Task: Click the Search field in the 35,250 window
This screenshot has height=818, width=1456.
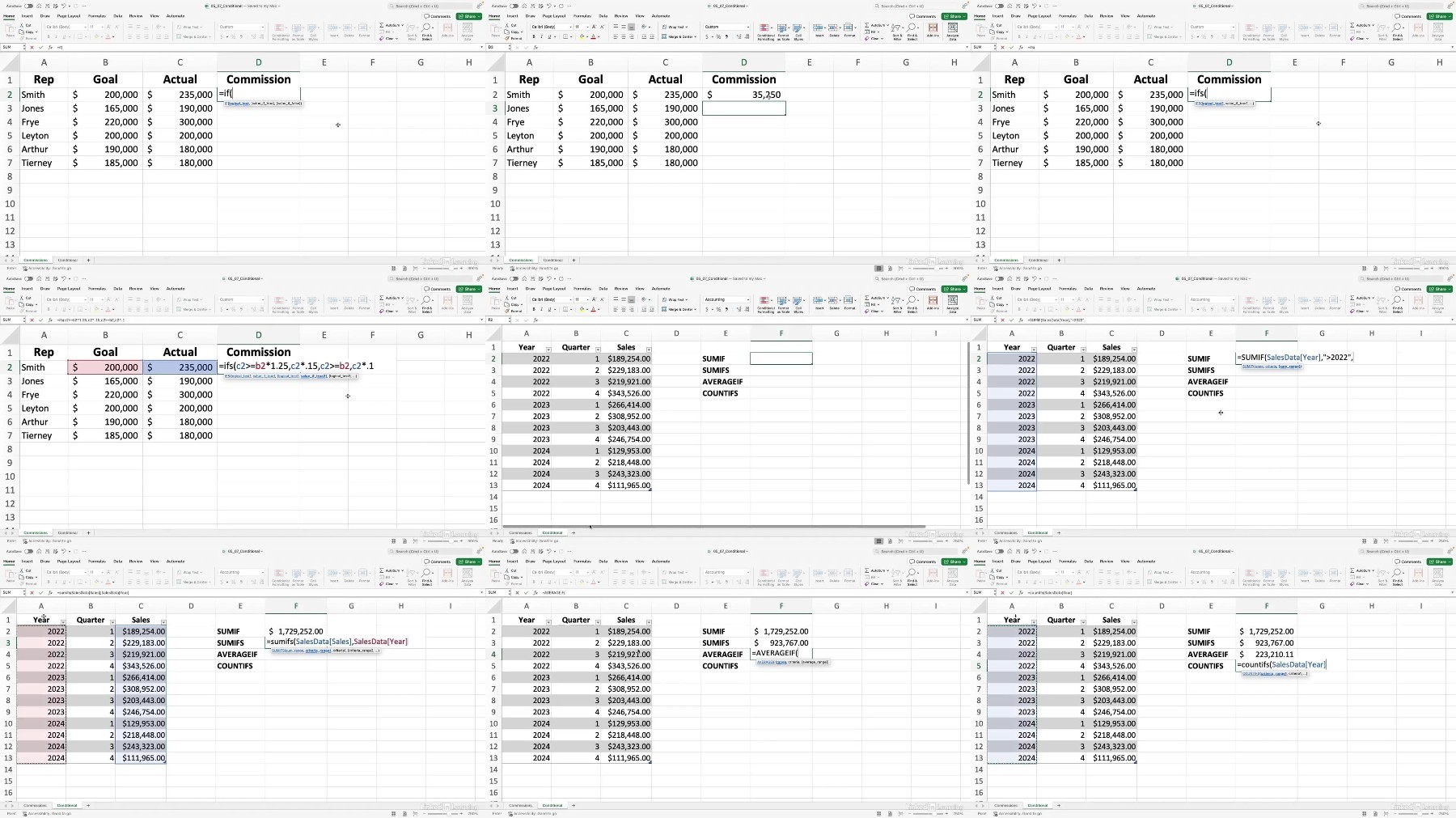Action: (914, 6)
